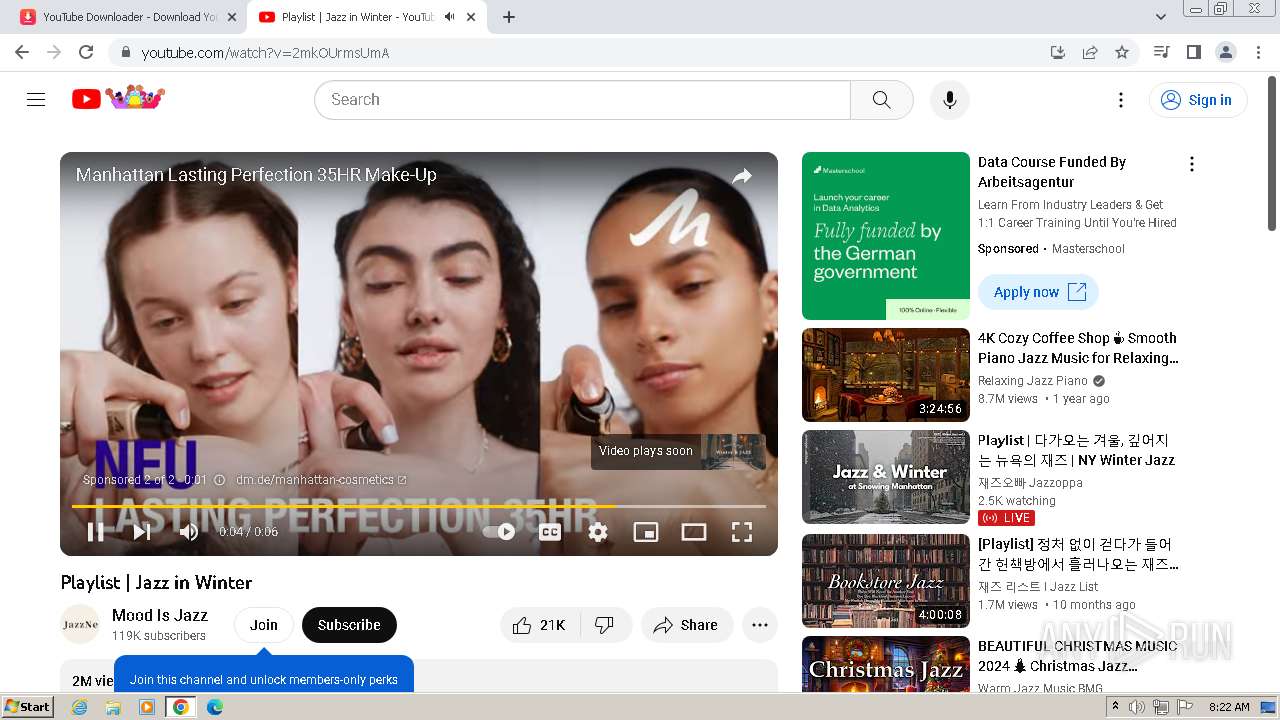Screen dimensions: 1280x720
Task: Open 4K Cozy Coffee Shop video thumbnail
Action: [886, 375]
